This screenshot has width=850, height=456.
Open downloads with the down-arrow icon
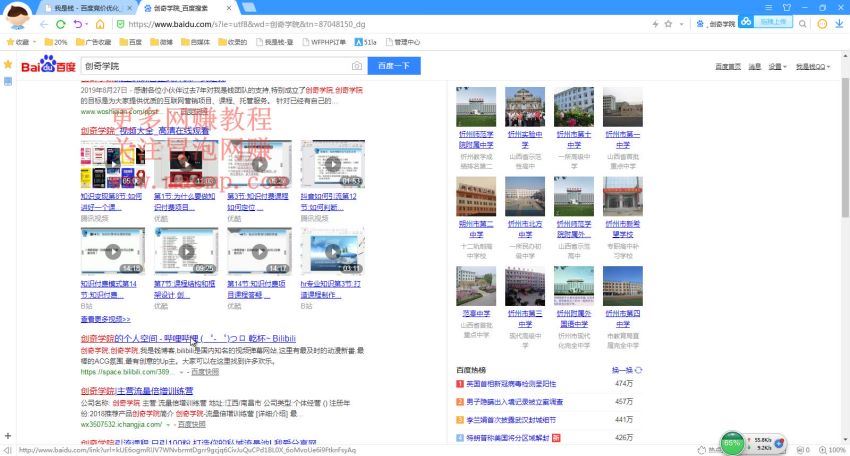point(839,24)
